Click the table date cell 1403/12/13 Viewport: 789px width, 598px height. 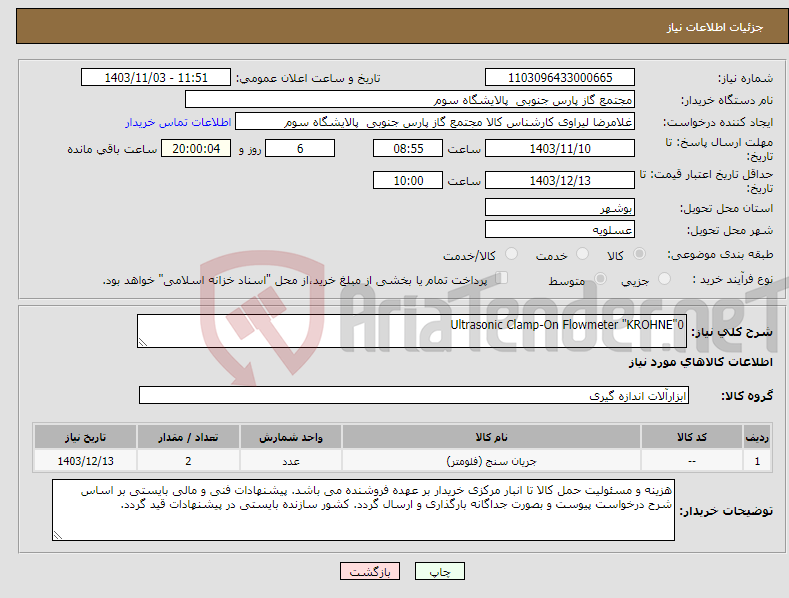click(86, 461)
